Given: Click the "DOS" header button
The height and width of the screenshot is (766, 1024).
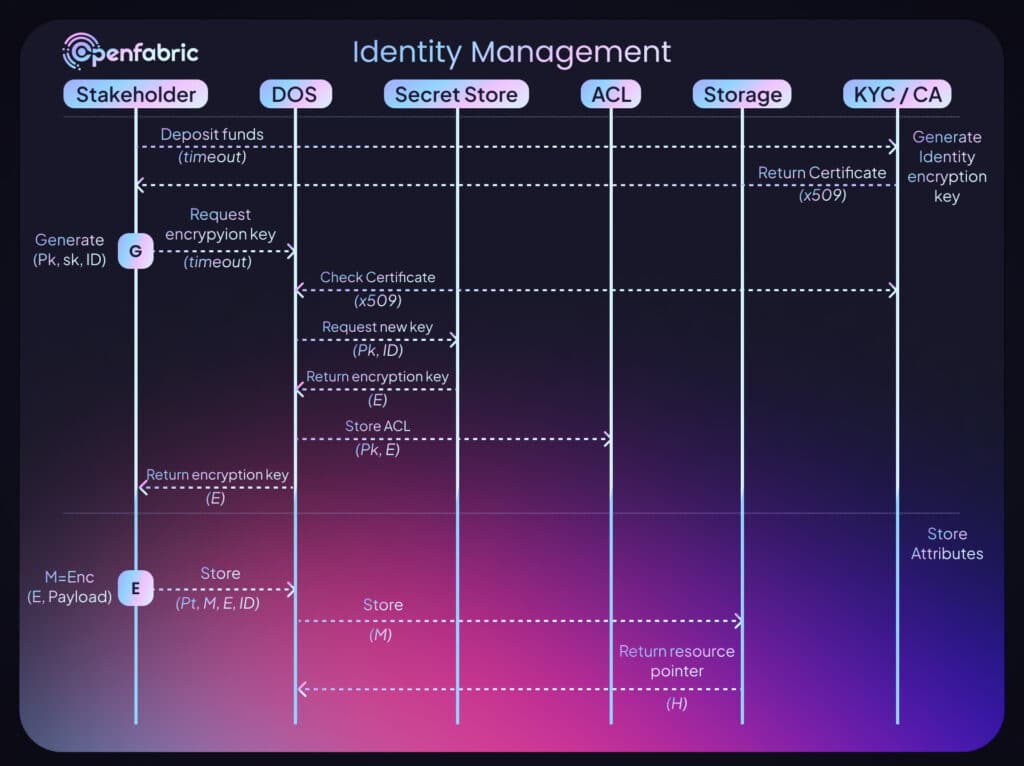Looking at the screenshot, I should pyautogui.click(x=295, y=94).
